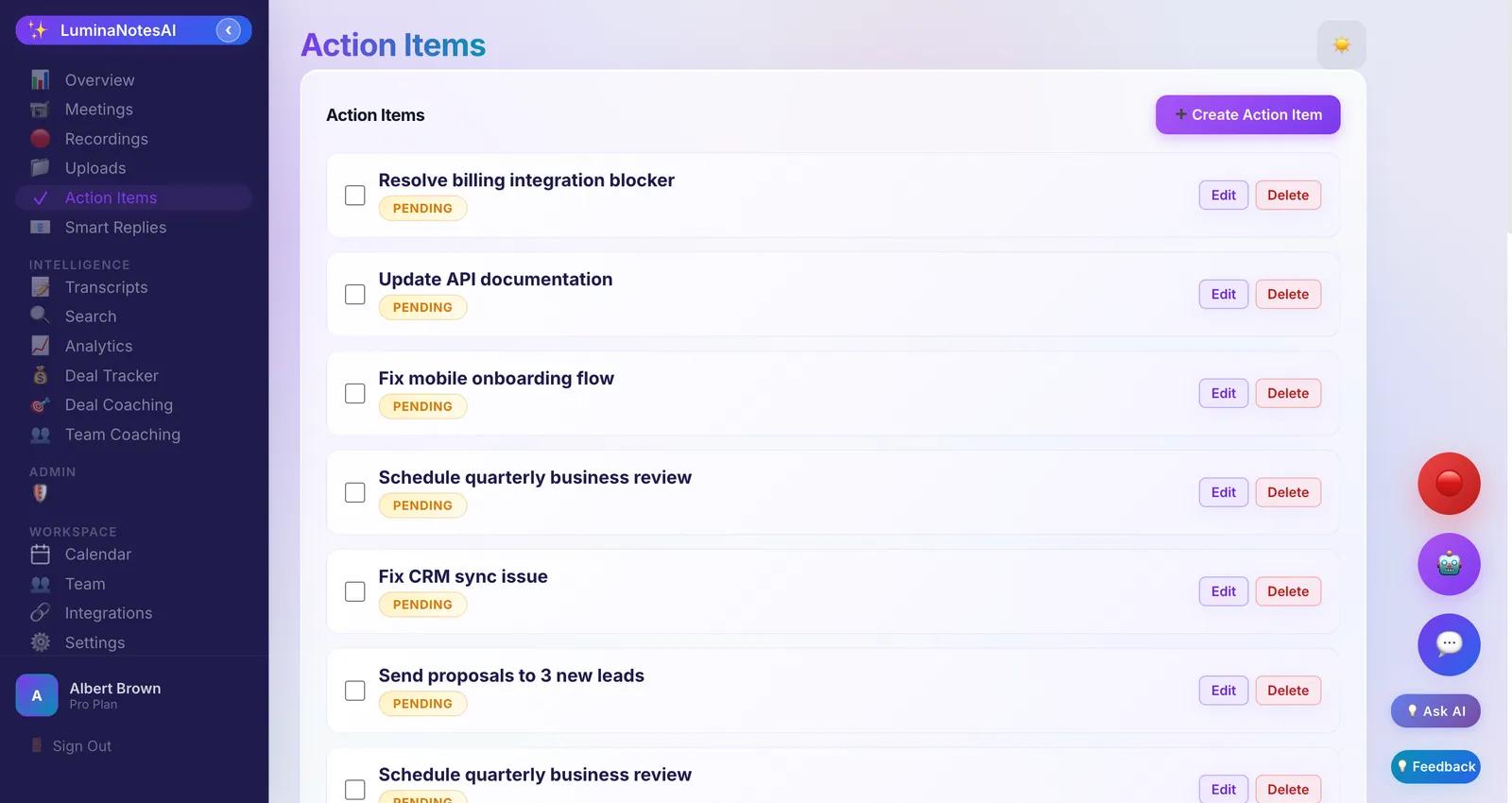This screenshot has width=1512, height=803.
Task: Open the robot AI assistant button
Action: [1449, 564]
